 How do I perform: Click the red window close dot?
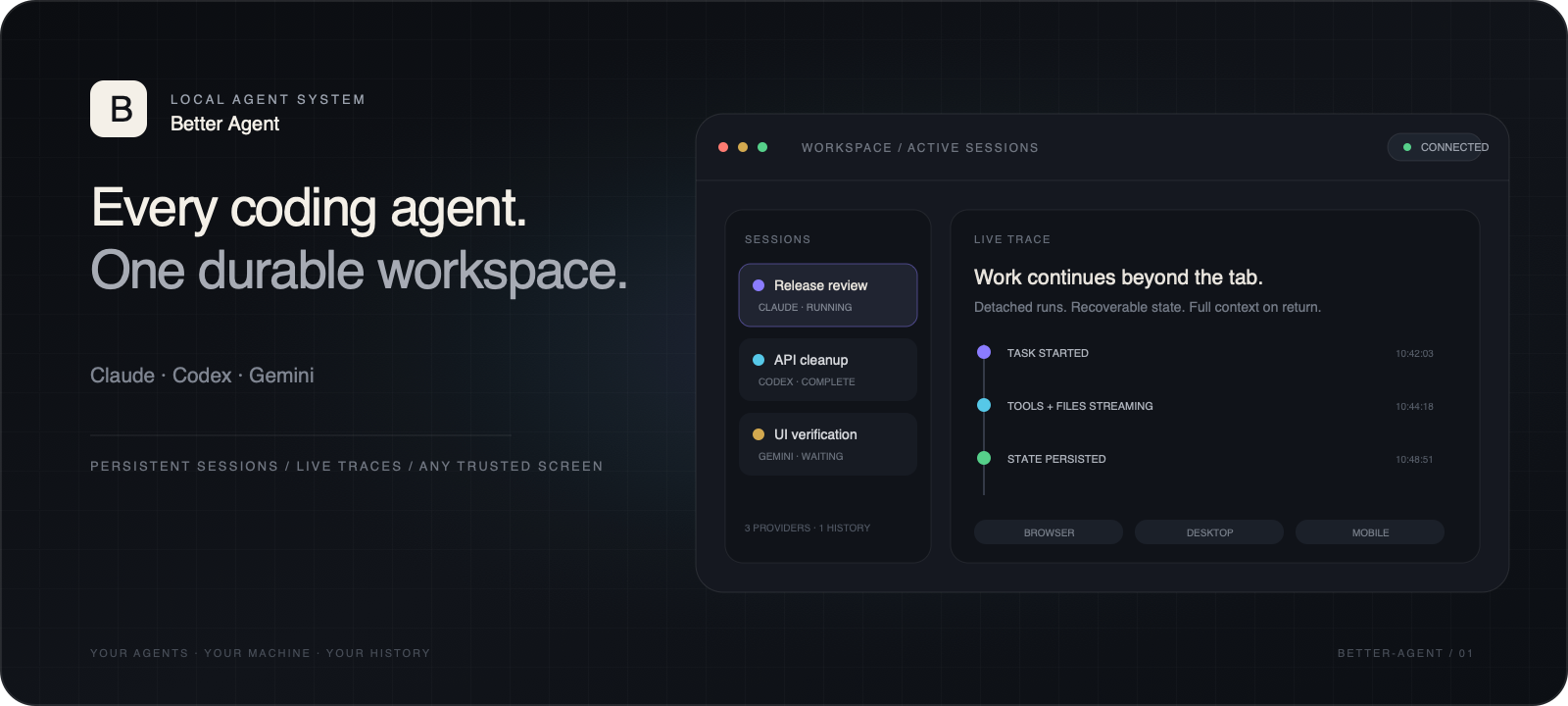point(723,147)
